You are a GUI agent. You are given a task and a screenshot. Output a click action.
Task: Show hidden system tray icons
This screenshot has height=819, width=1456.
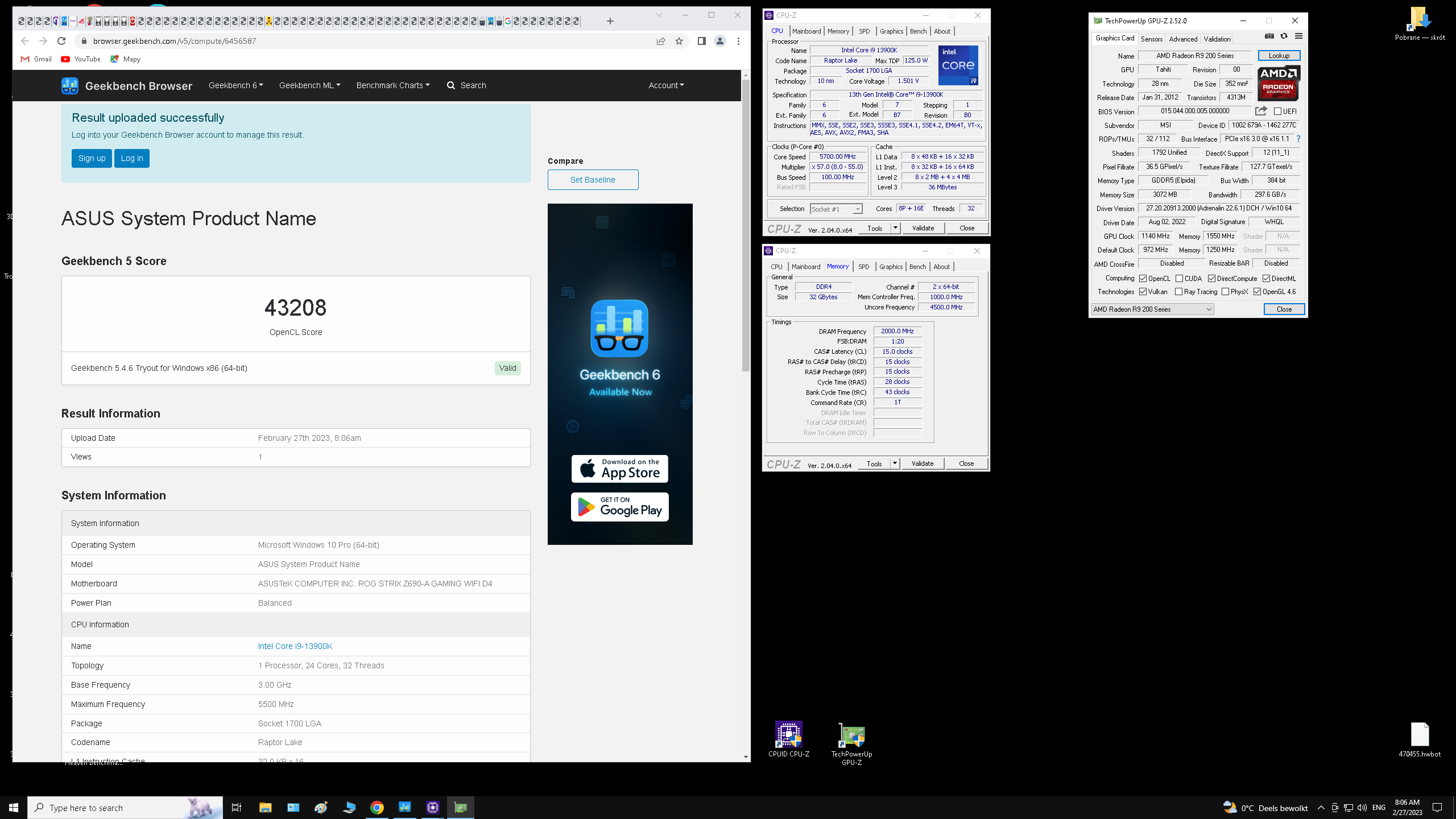coord(1321,808)
